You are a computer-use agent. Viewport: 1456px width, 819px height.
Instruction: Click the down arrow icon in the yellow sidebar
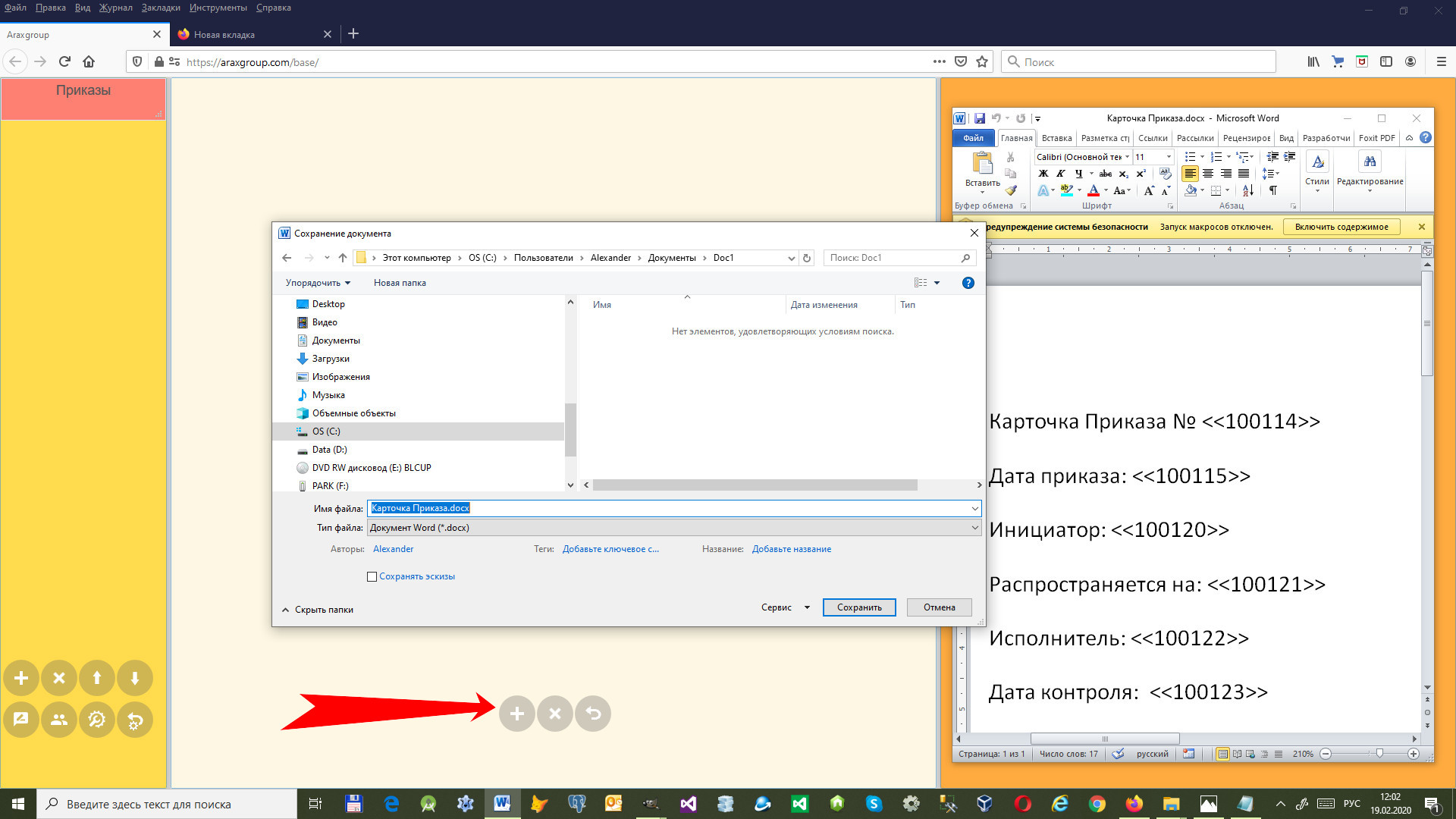coord(135,678)
